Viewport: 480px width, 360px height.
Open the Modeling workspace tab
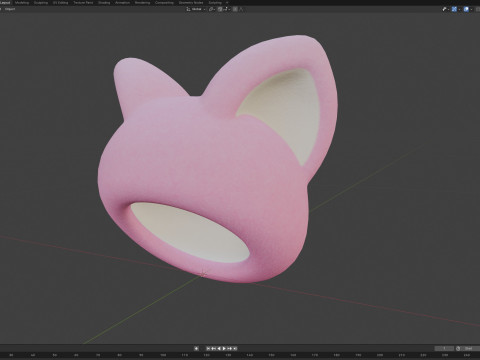[22, 2]
